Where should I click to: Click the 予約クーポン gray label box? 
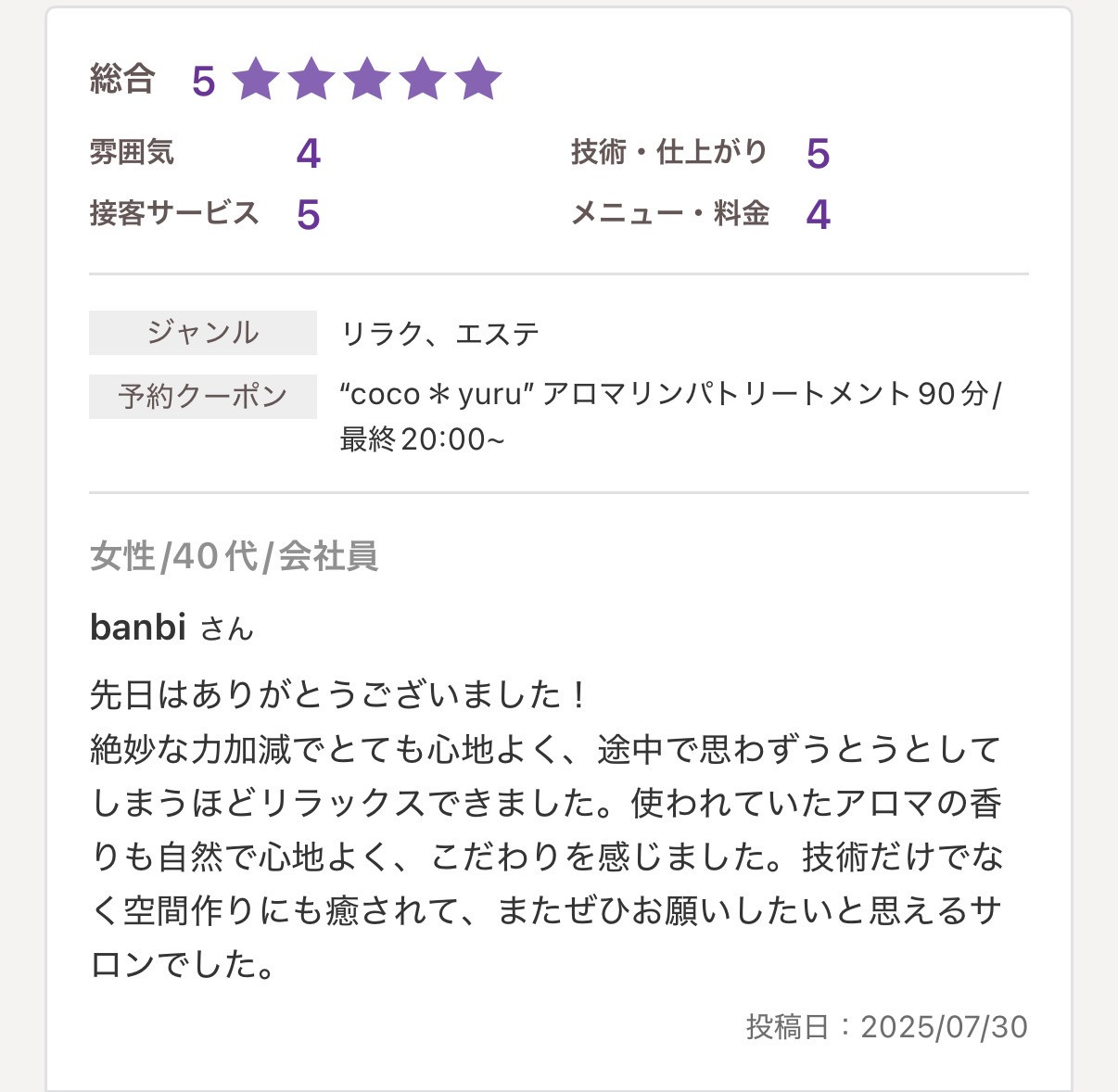[203, 397]
